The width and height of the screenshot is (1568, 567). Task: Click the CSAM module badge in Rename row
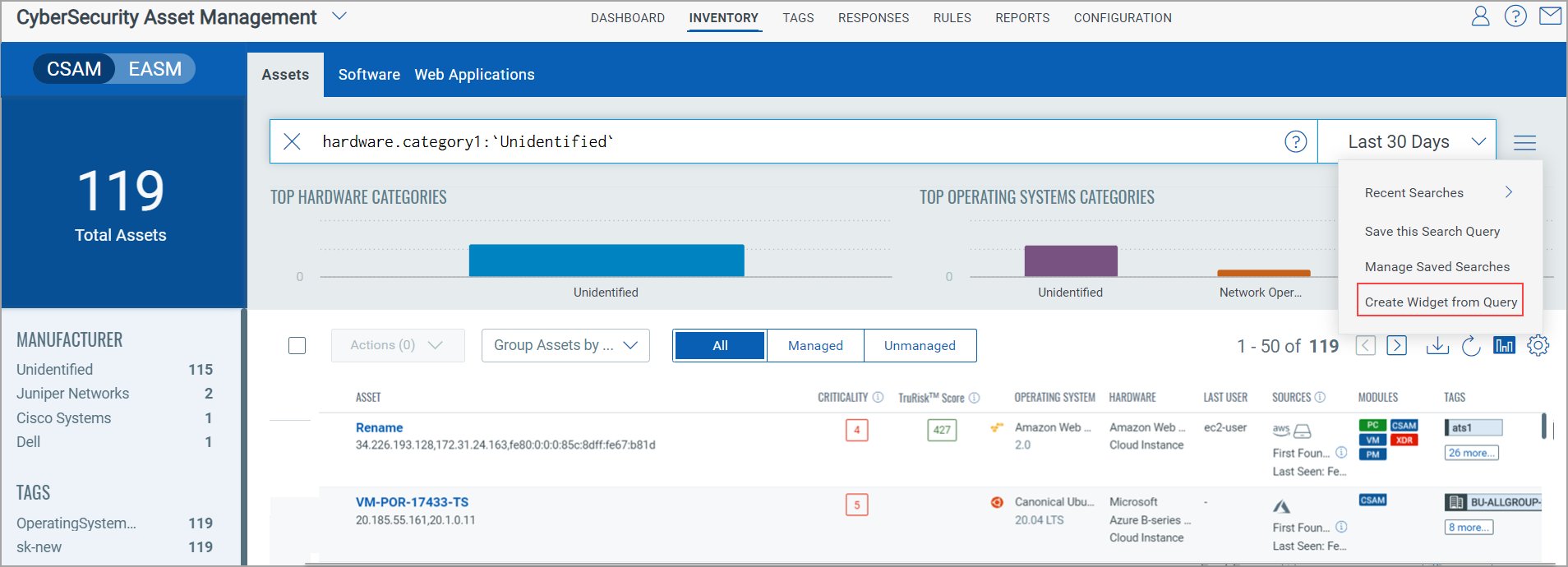point(1404,425)
